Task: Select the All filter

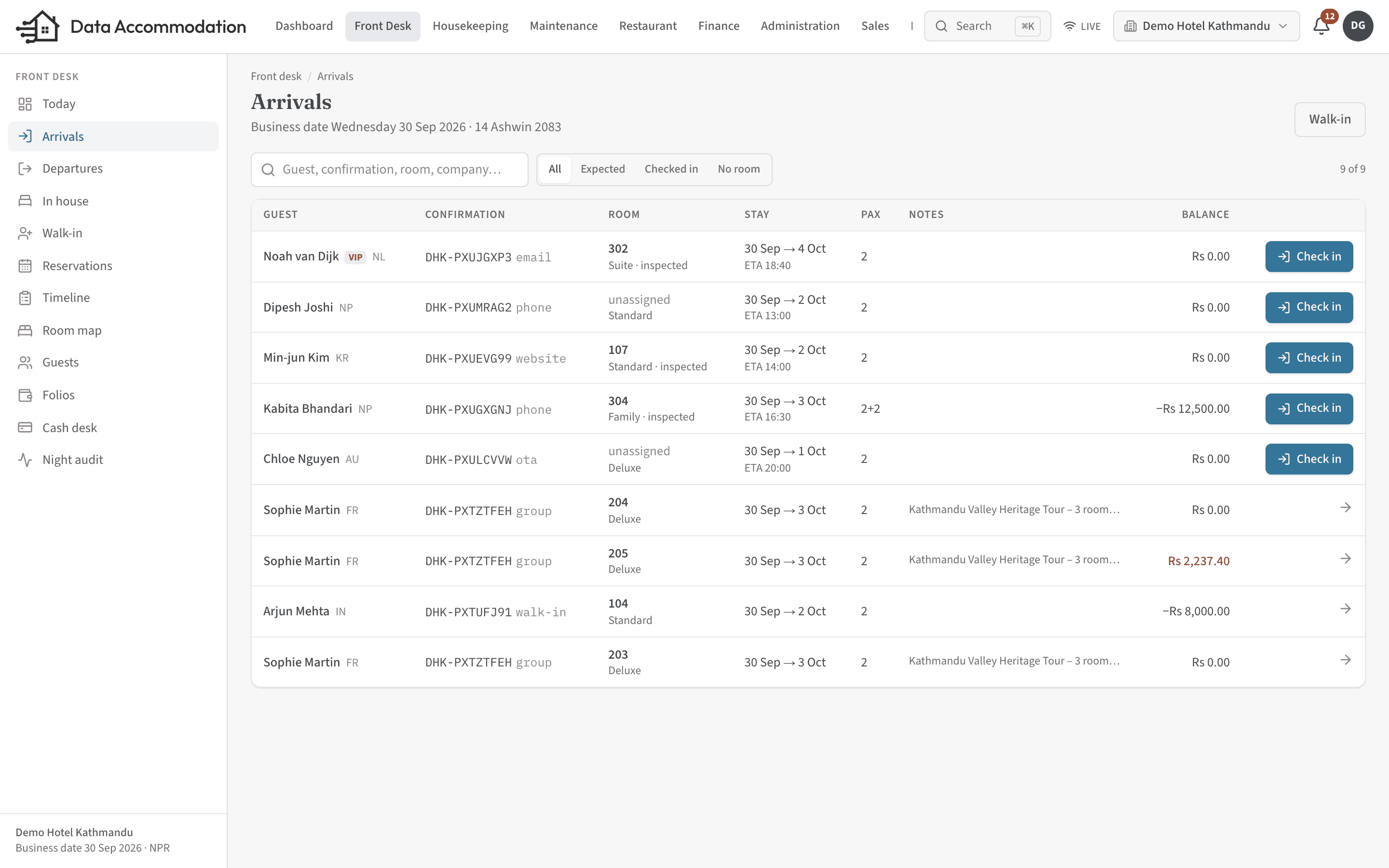Action: click(x=555, y=169)
